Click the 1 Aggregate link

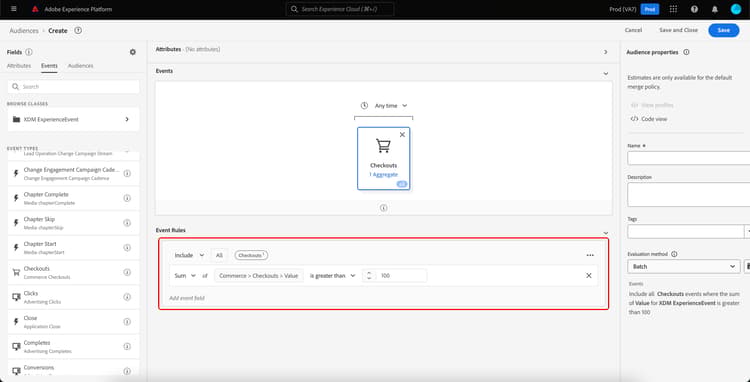[x=383, y=175]
